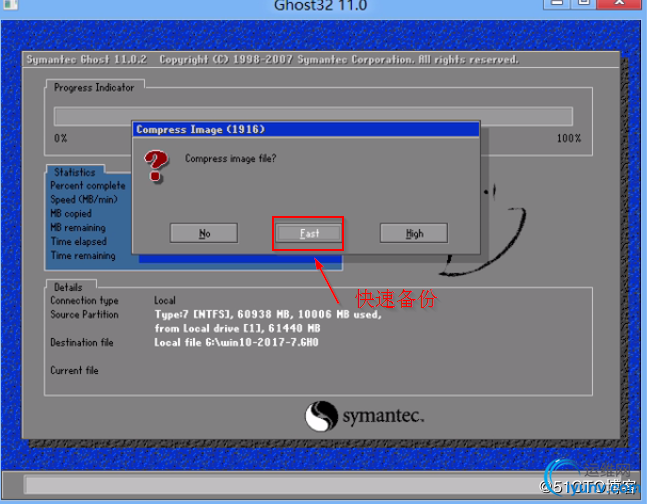Screen dimensions: 647x504
Task: Select Fast compression option
Action: 309,233
